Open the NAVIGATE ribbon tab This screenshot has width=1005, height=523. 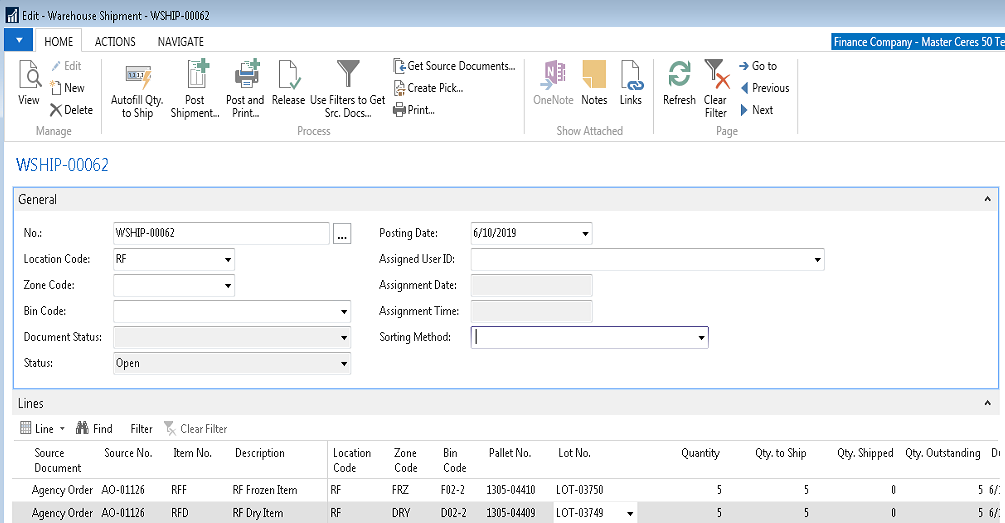tap(180, 42)
